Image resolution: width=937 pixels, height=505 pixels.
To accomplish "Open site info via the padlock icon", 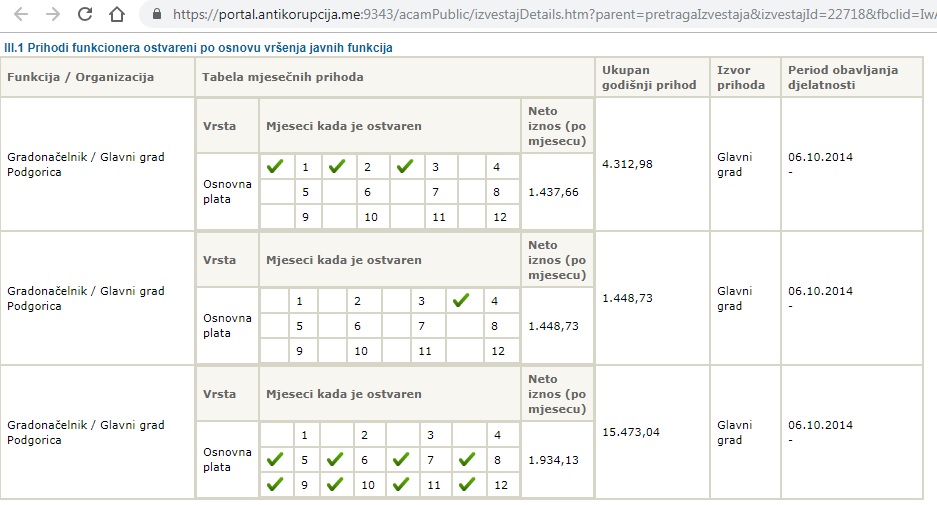I will pos(154,15).
